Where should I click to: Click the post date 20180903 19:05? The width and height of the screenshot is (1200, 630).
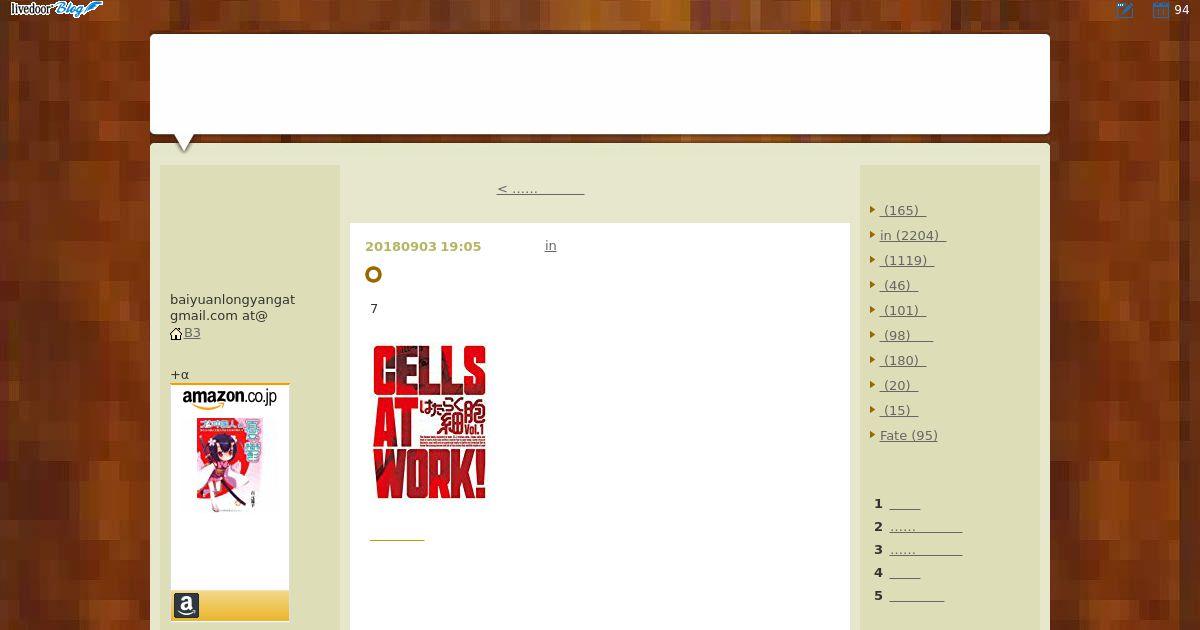click(x=423, y=247)
